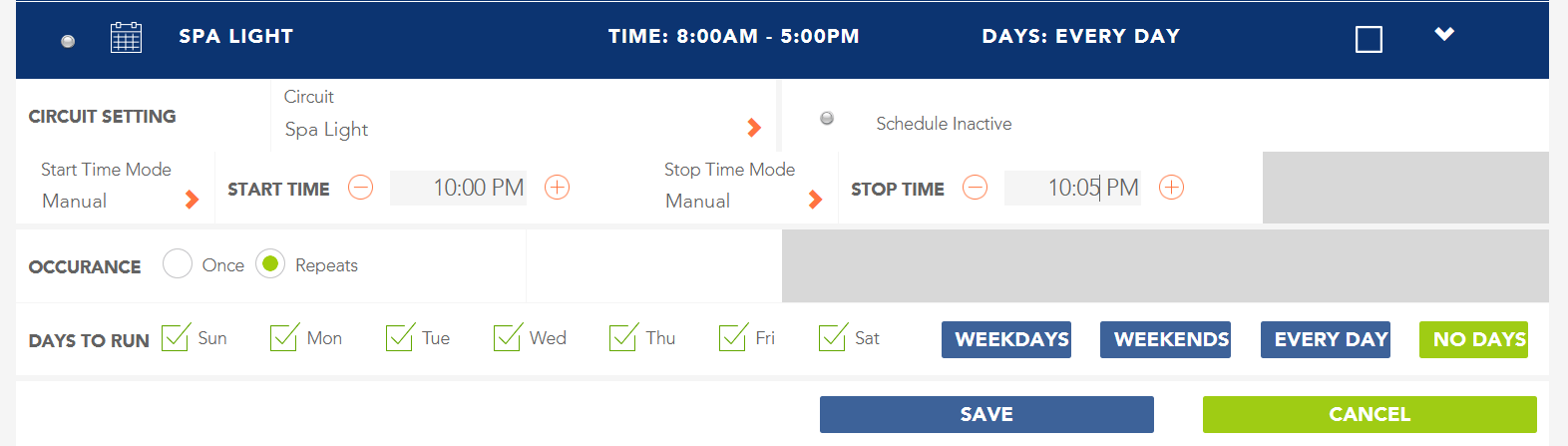Viewport: 1568px width, 446px height.
Task: Open the Stop Time Mode dropdown
Action: pyautogui.click(x=743, y=186)
